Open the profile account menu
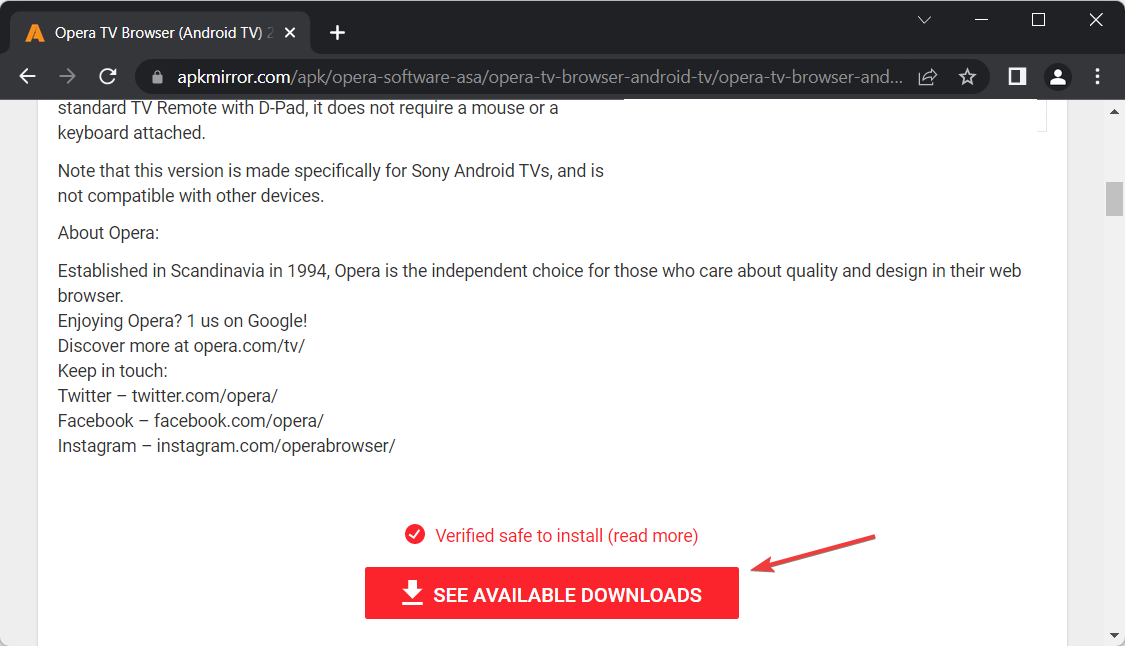1125x646 pixels. click(1058, 76)
